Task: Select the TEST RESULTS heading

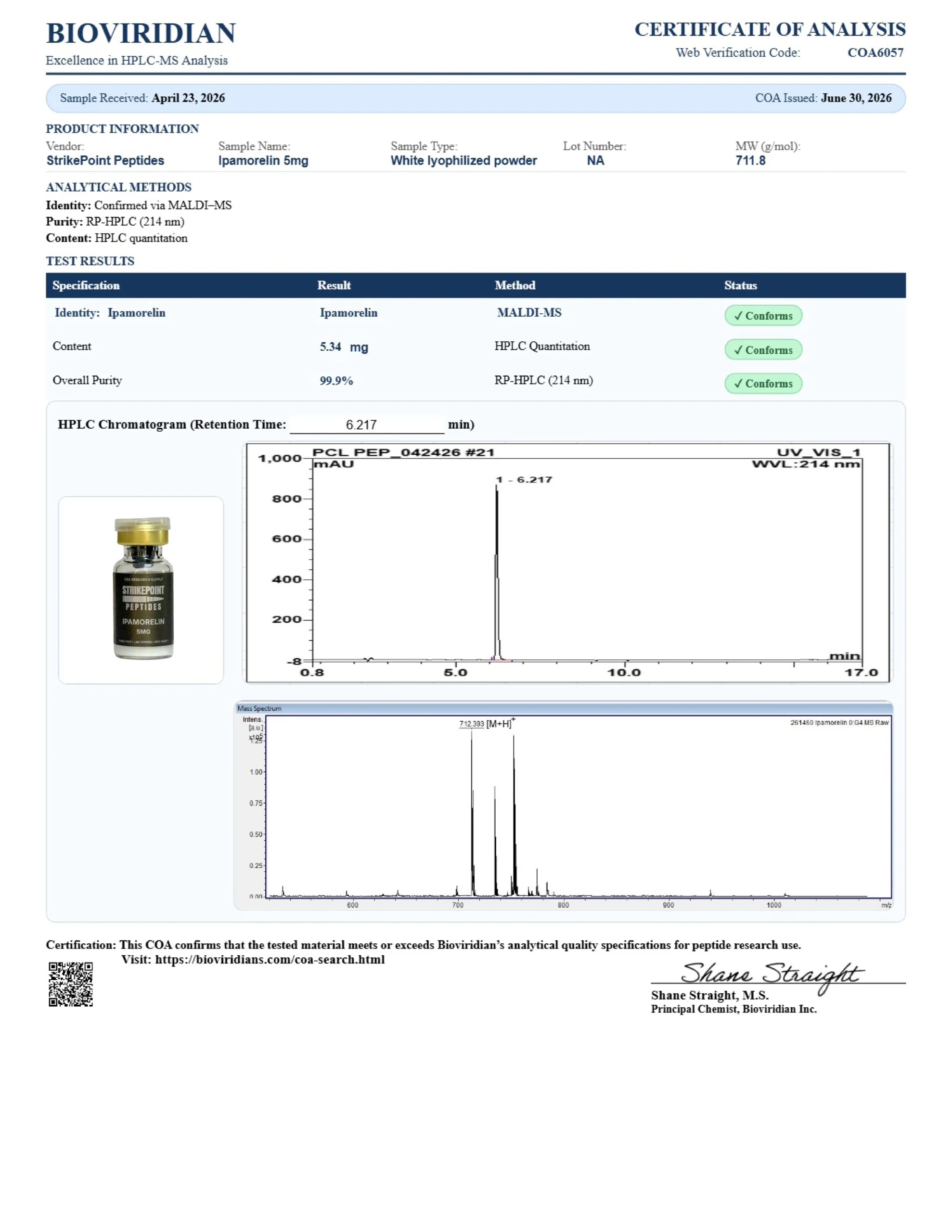Action: click(90, 261)
